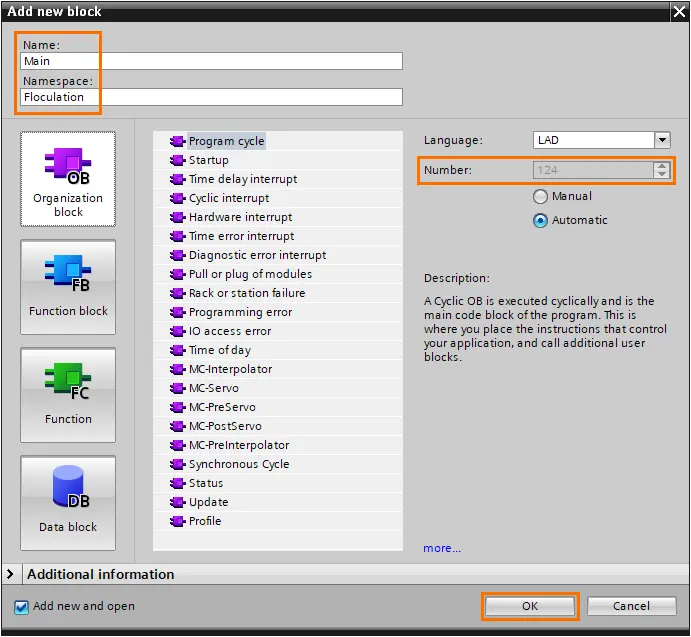Click the icon beside MC-Servo
Screen dimensions: 691x637
pyautogui.click(x=177, y=388)
